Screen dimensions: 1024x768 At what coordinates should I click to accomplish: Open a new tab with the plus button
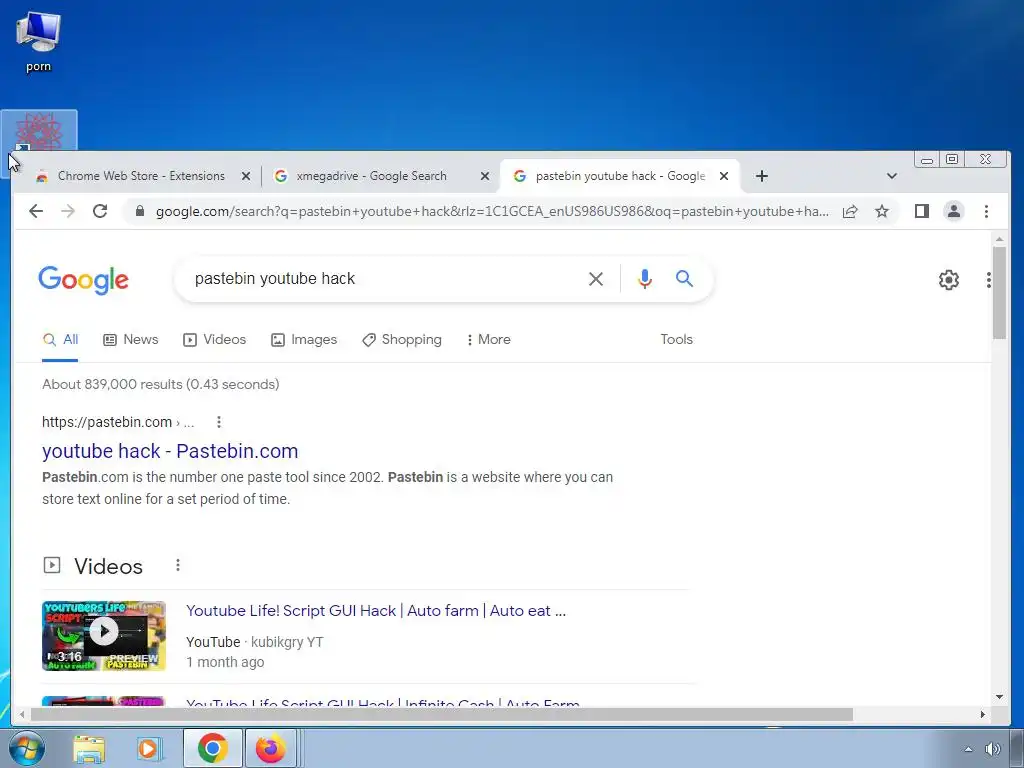pyautogui.click(x=761, y=176)
